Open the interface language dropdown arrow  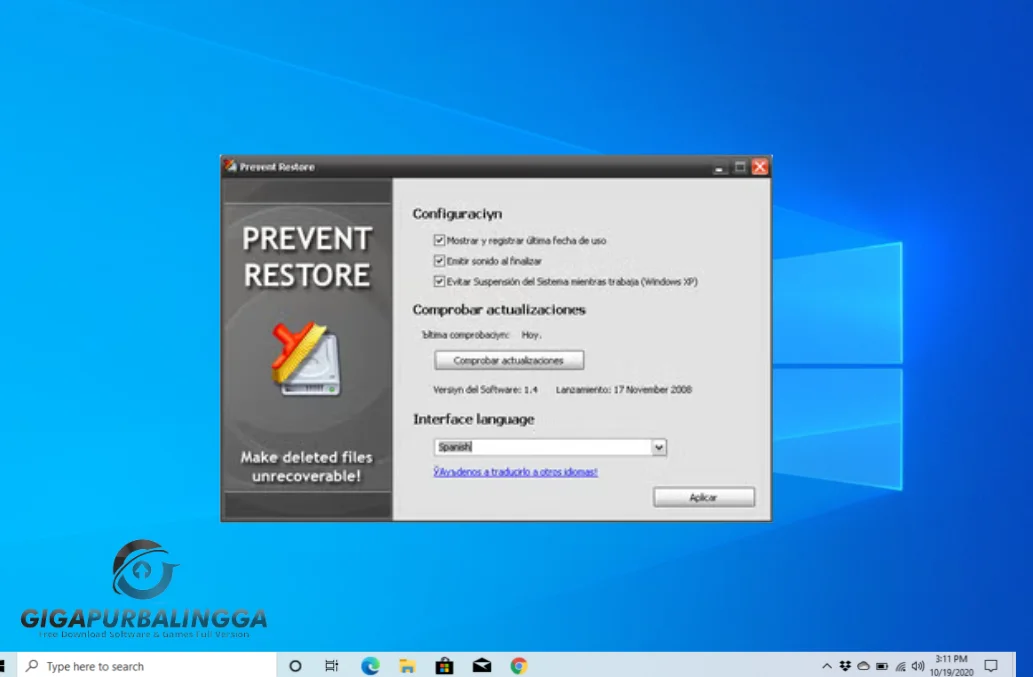(658, 447)
